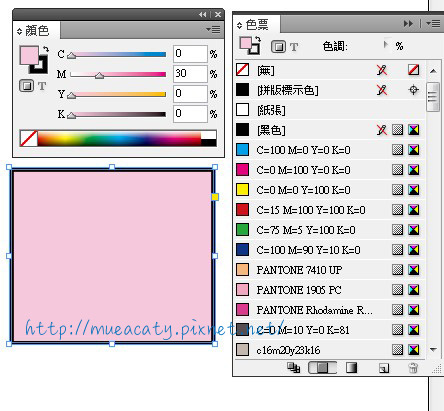The width and height of the screenshot is (444, 411).
Task: Click CMYK icon on c16m20y23k16 row
Action: (414, 350)
